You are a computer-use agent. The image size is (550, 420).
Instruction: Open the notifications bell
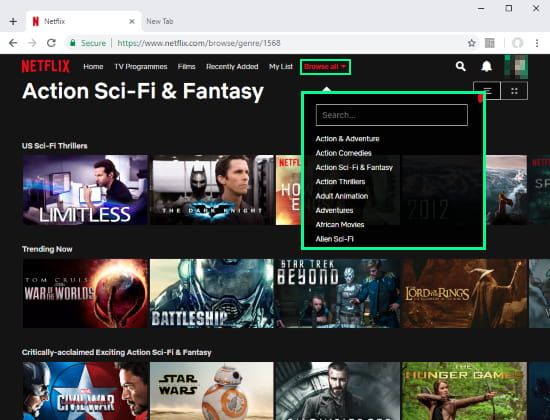[486, 66]
